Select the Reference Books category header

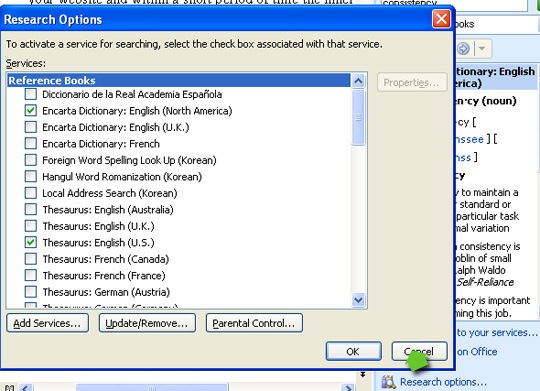coord(179,80)
